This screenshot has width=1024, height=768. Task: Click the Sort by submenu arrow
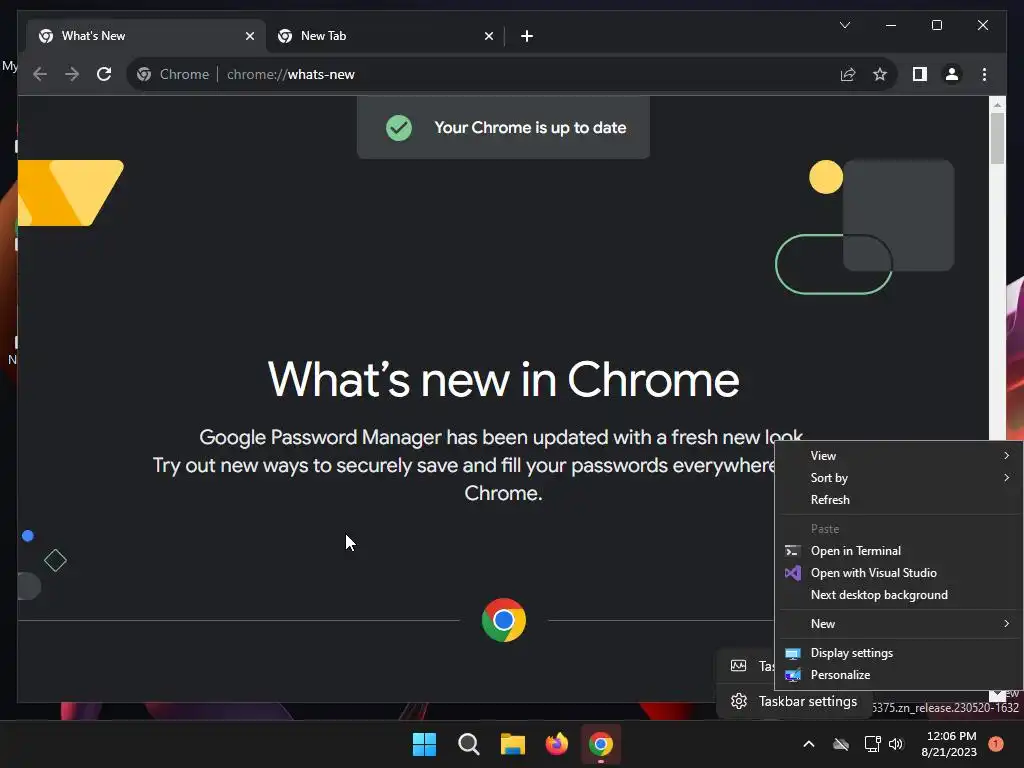click(1006, 478)
